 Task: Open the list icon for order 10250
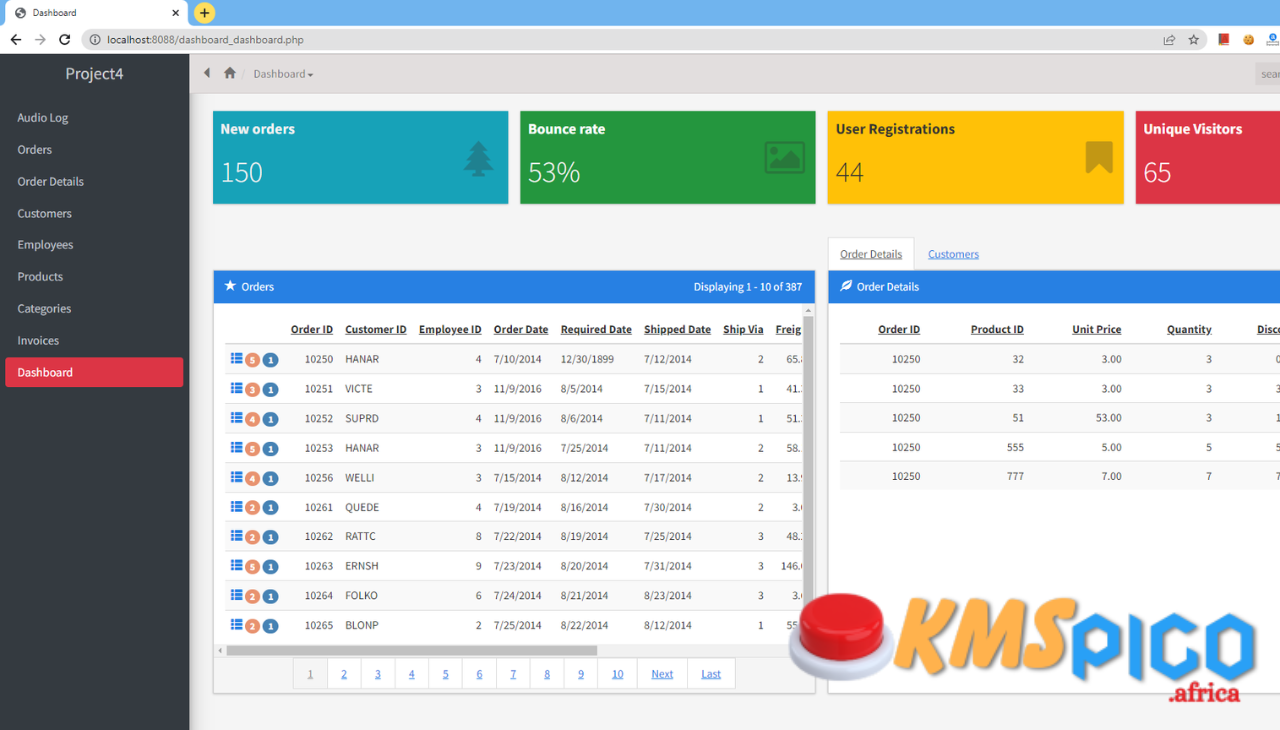237,358
